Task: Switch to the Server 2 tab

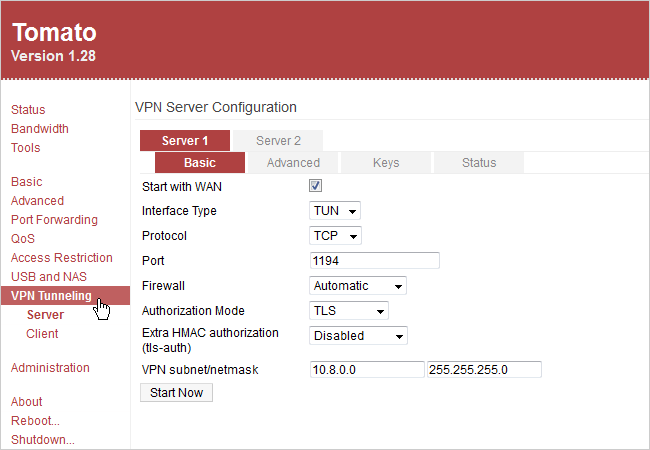Action: point(278,141)
